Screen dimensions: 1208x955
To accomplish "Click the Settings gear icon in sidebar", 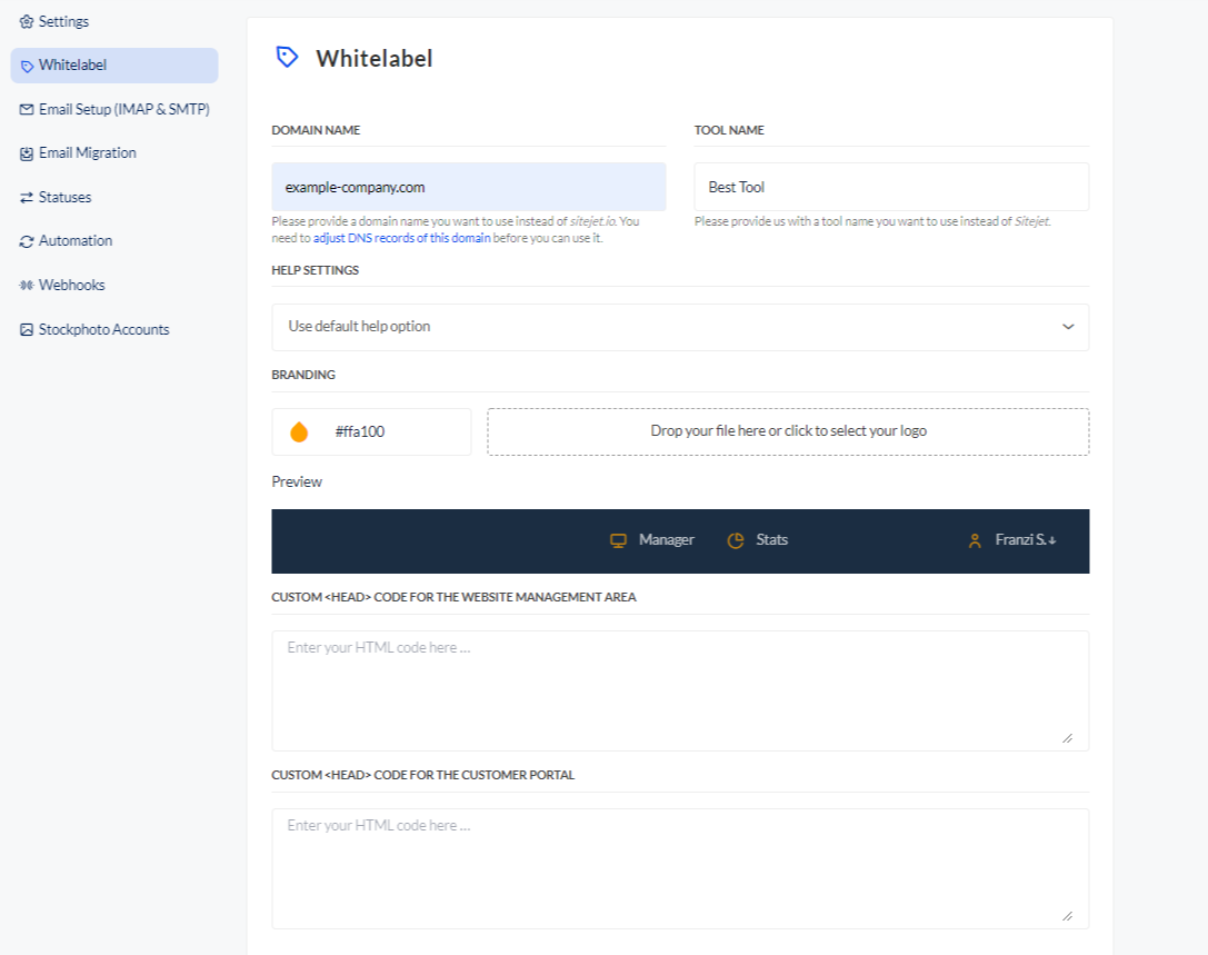I will pyautogui.click(x=26, y=22).
